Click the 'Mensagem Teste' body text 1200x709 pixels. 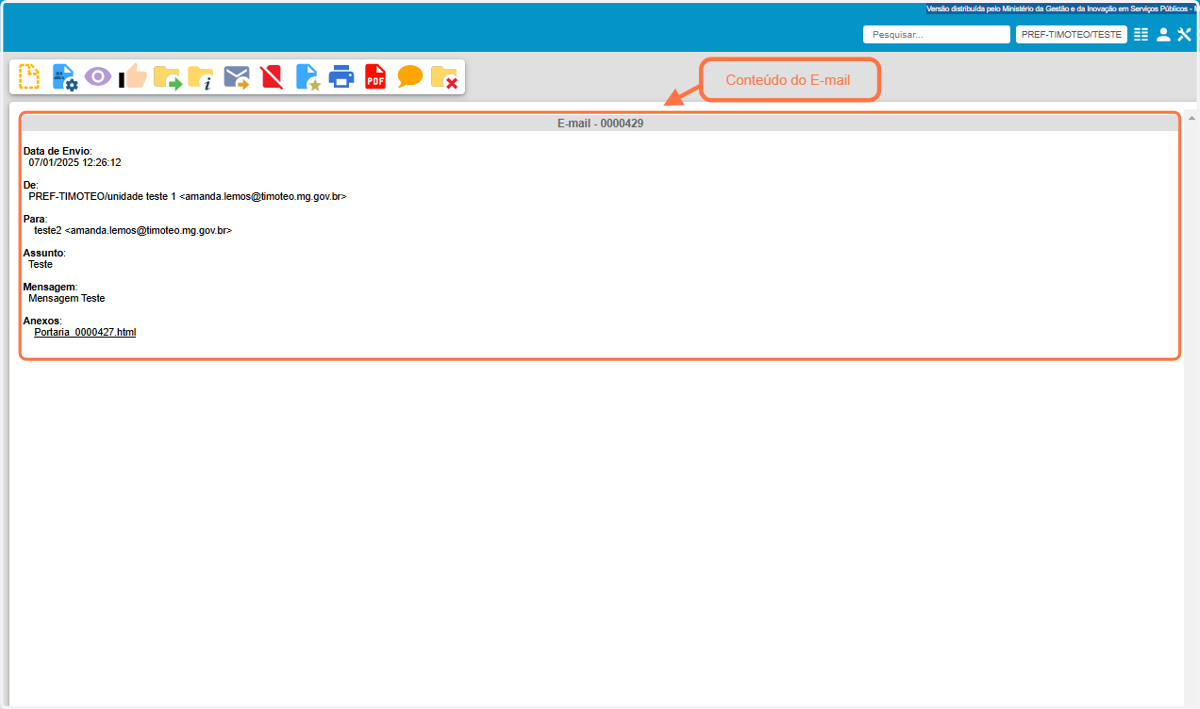(x=66, y=298)
